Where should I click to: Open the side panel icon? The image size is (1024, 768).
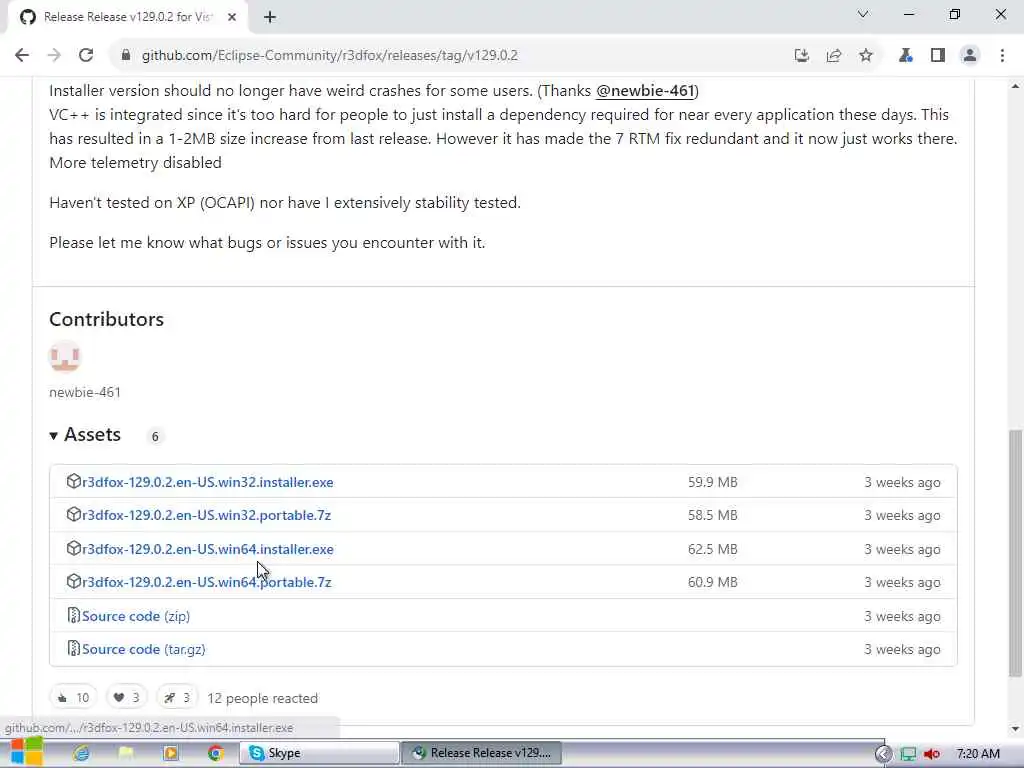pos(938,56)
